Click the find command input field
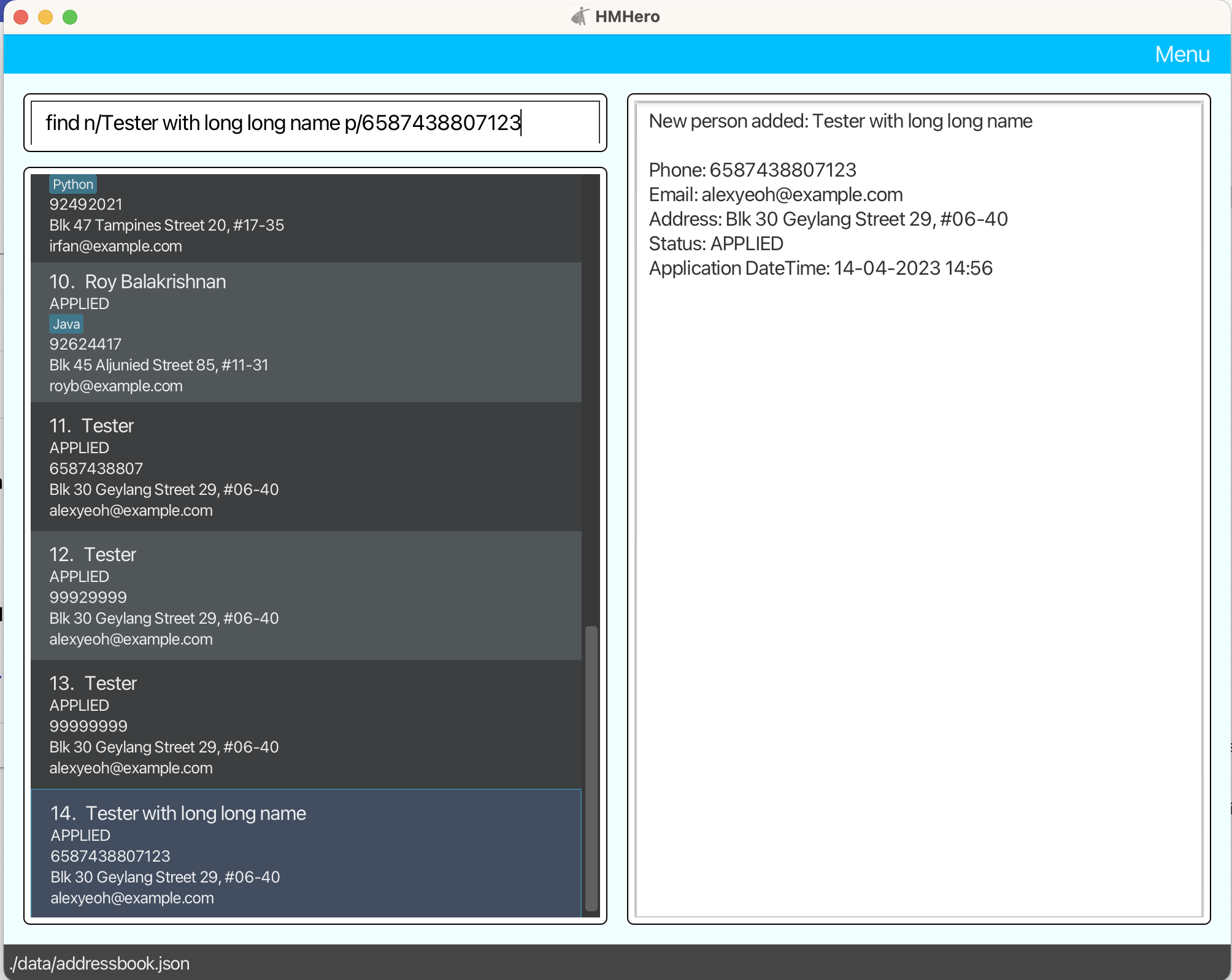 (314, 123)
